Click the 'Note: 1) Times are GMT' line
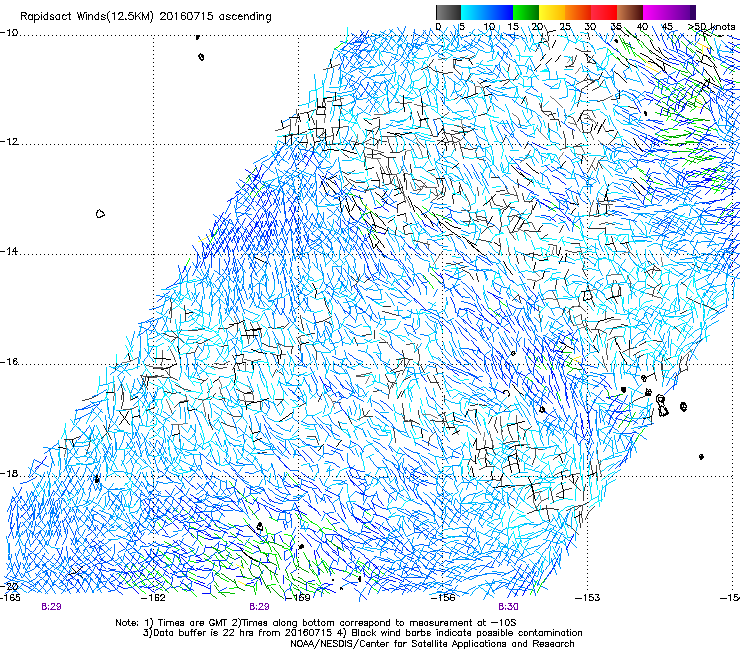740x650 pixels. tap(316, 623)
